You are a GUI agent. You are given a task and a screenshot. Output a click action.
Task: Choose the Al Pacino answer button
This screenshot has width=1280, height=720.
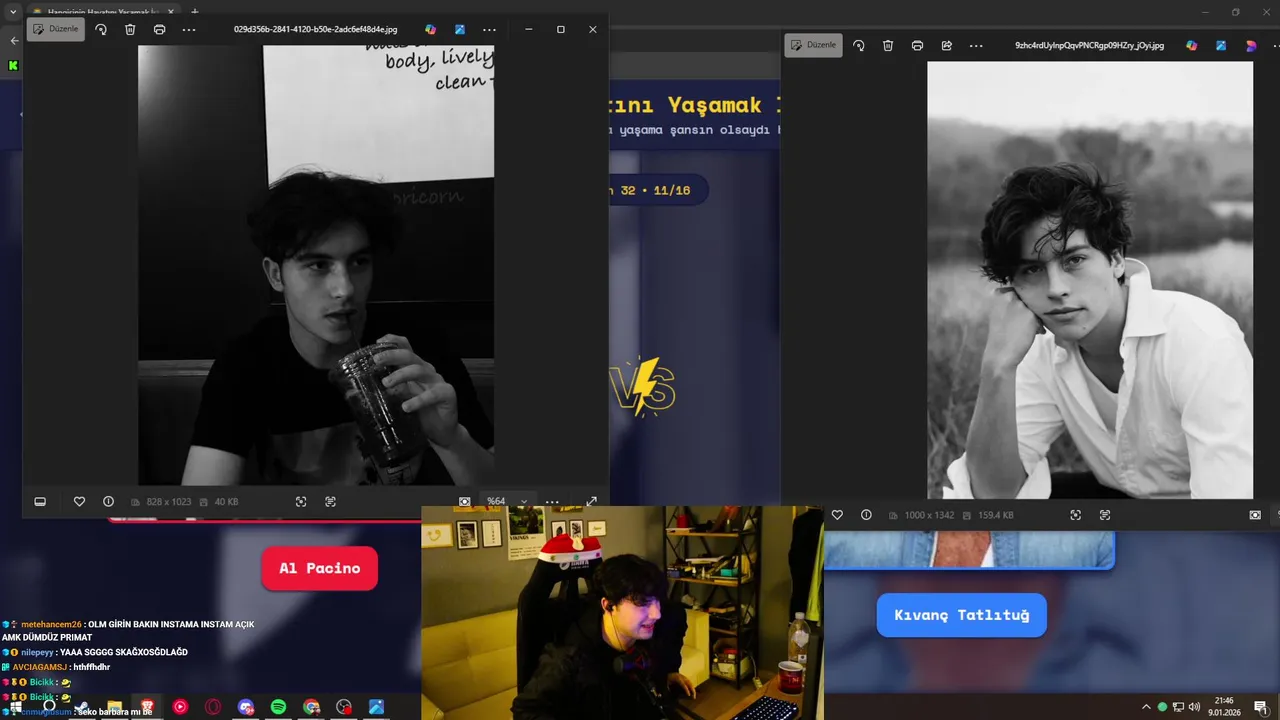pyautogui.click(x=319, y=568)
